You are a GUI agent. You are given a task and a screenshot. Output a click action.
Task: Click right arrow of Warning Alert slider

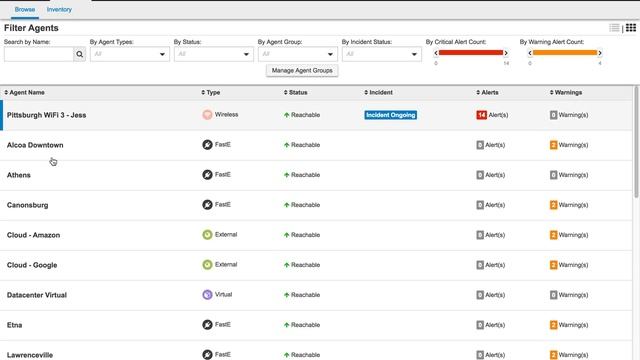click(x=600, y=53)
